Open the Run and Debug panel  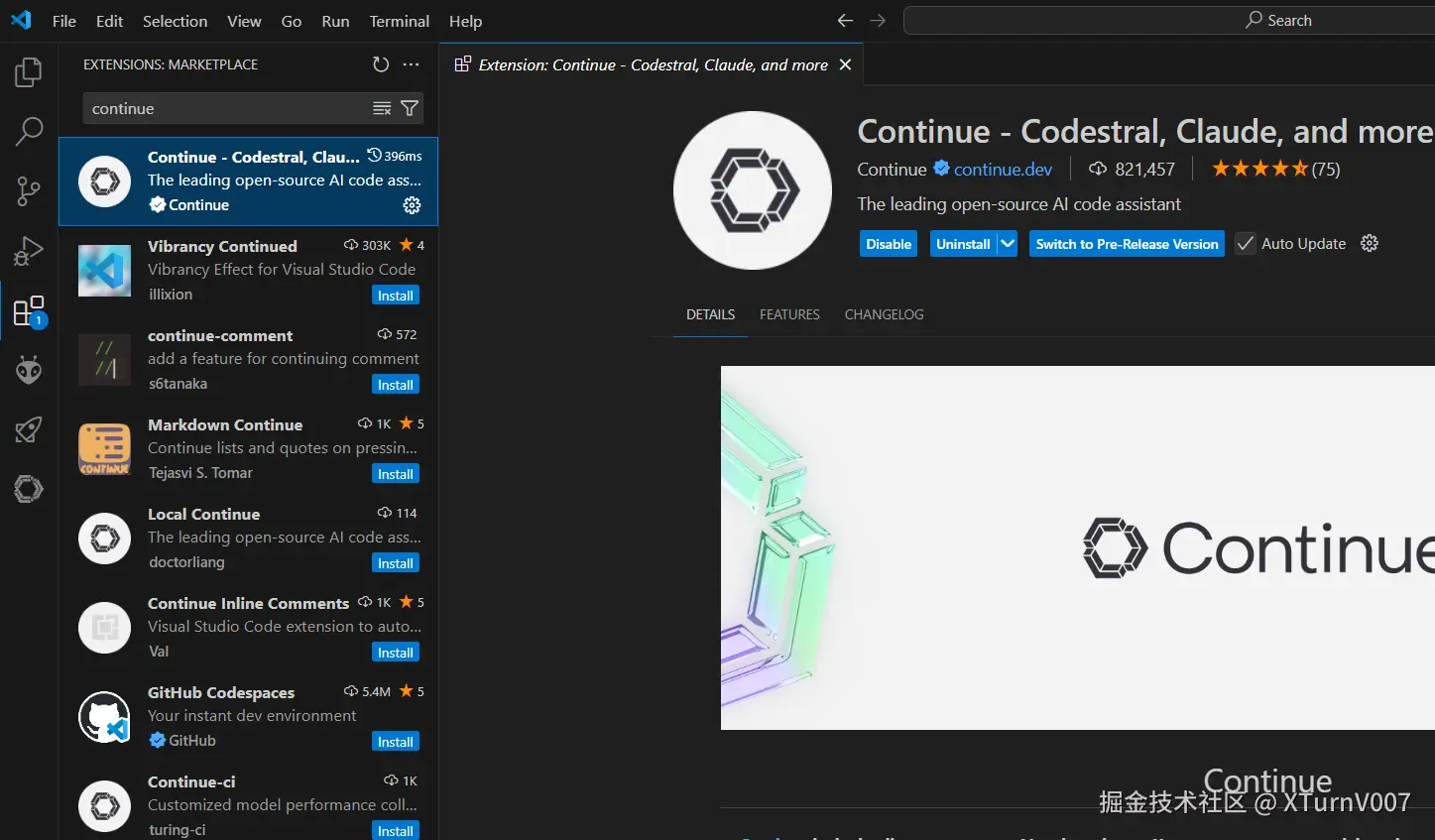[28, 250]
